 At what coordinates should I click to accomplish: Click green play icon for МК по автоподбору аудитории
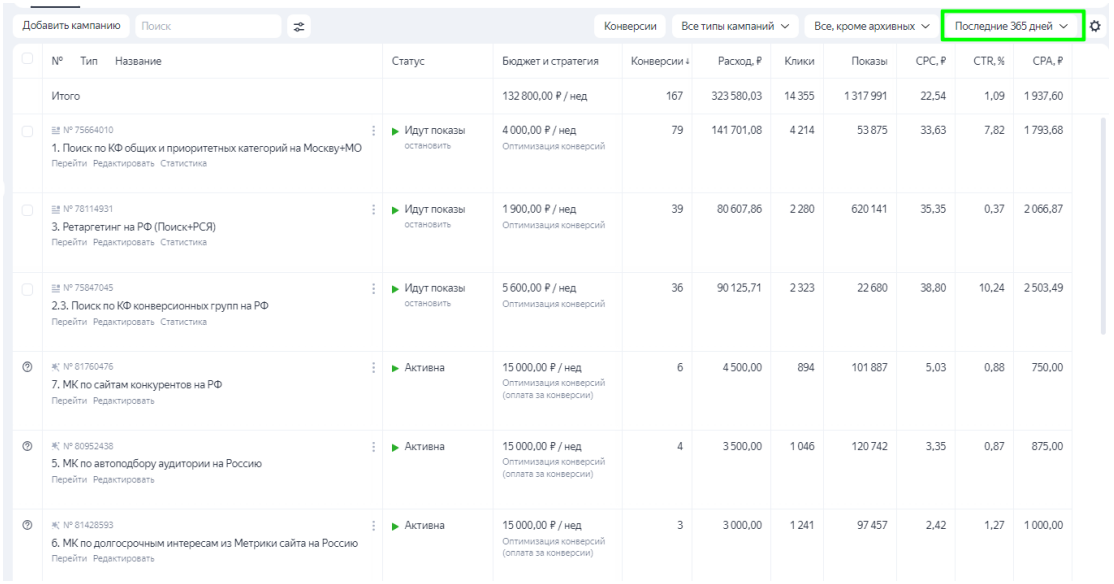pyautogui.click(x=395, y=448)
